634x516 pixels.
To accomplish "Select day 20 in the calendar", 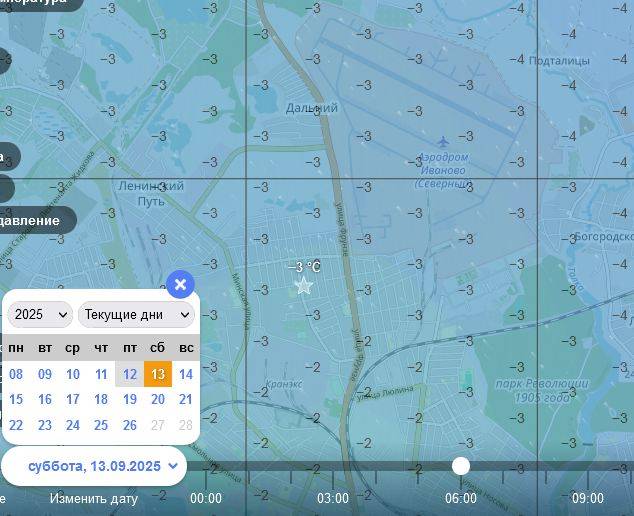I will [x=158, y=399].
